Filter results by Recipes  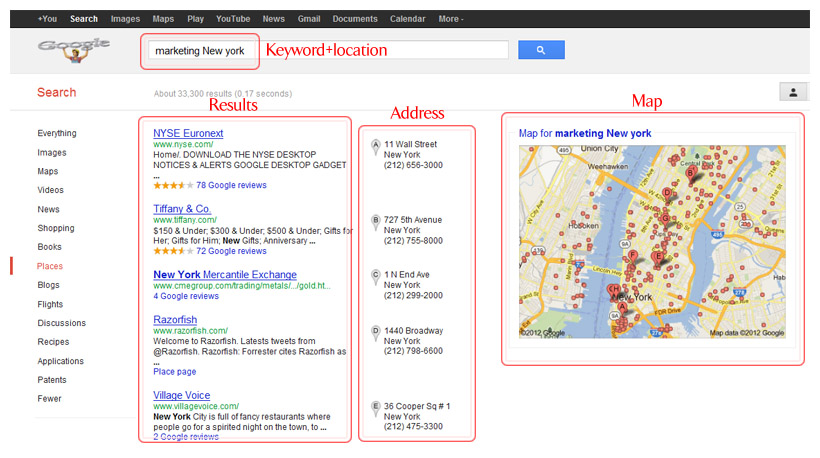point(53,342)
